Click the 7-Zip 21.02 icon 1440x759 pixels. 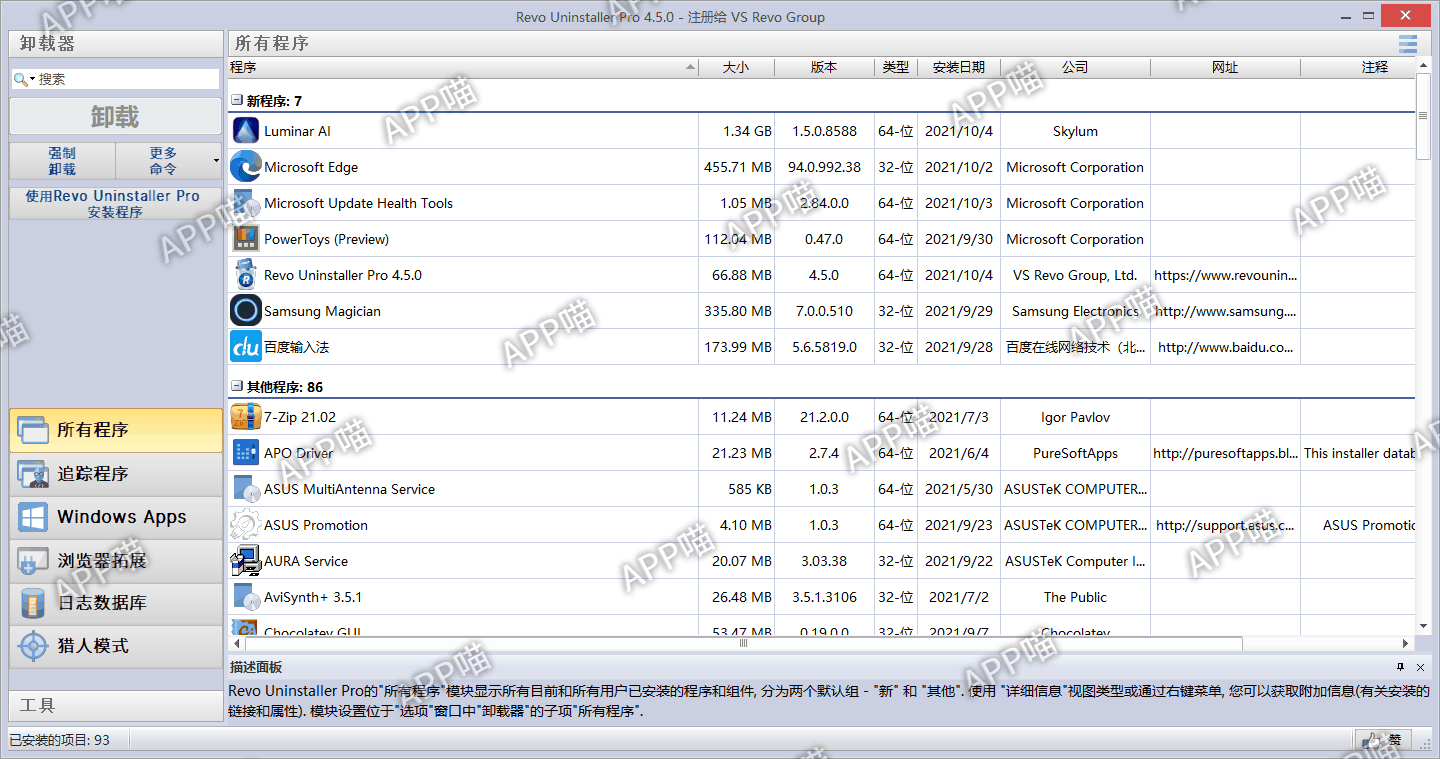coord(245,417)
